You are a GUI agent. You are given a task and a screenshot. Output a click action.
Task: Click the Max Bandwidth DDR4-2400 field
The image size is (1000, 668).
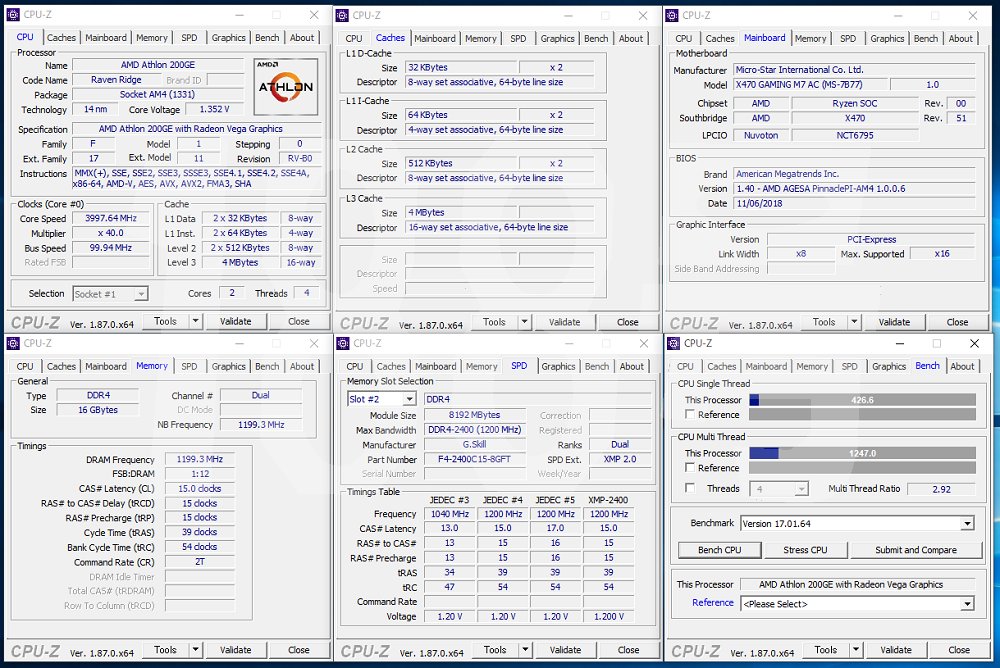click(x=474, y=430)
